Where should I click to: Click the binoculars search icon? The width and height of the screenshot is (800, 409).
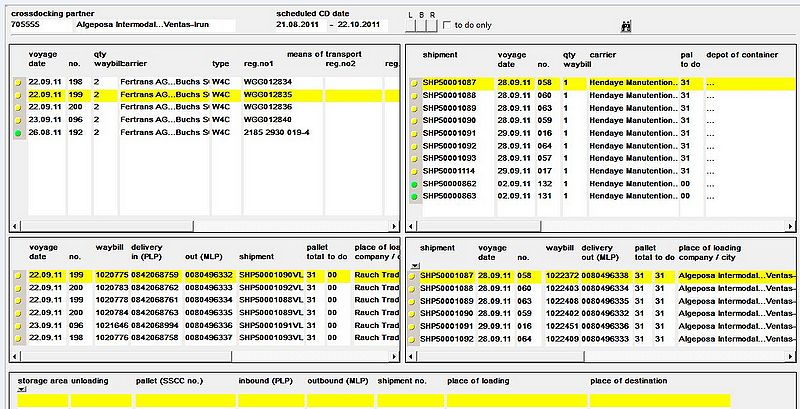(x=626, y=26)
